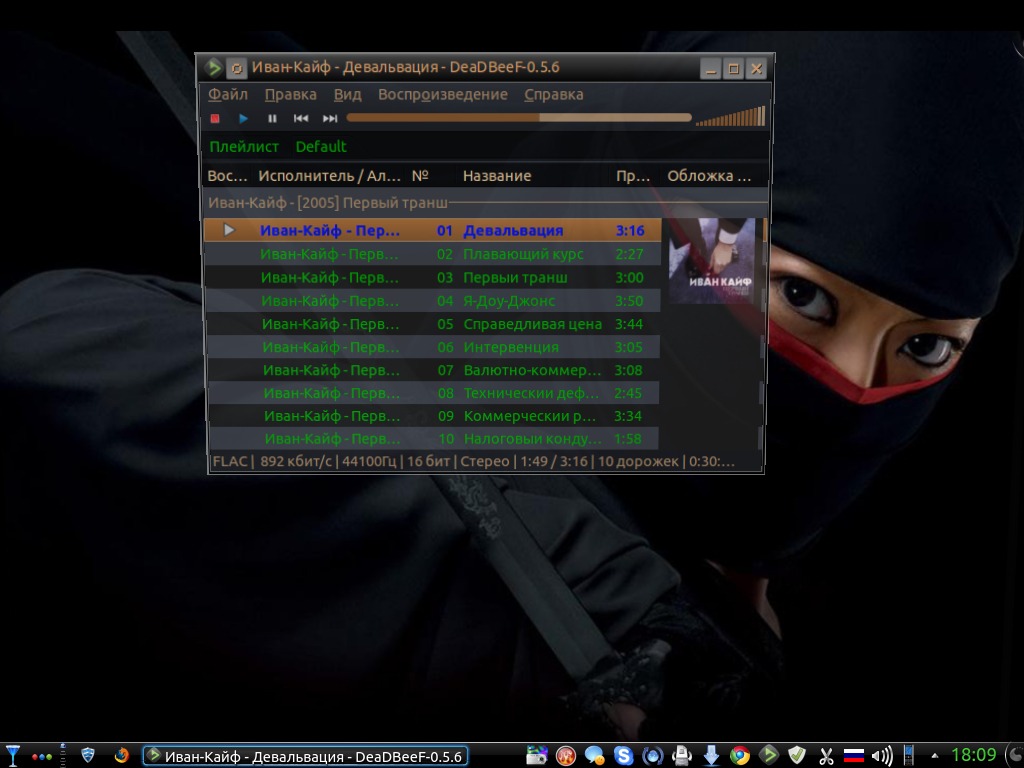Click the round blue tray icon beside Skype
The width and height of the screenshot is (1024, 768).
click(x=652, y=756)
